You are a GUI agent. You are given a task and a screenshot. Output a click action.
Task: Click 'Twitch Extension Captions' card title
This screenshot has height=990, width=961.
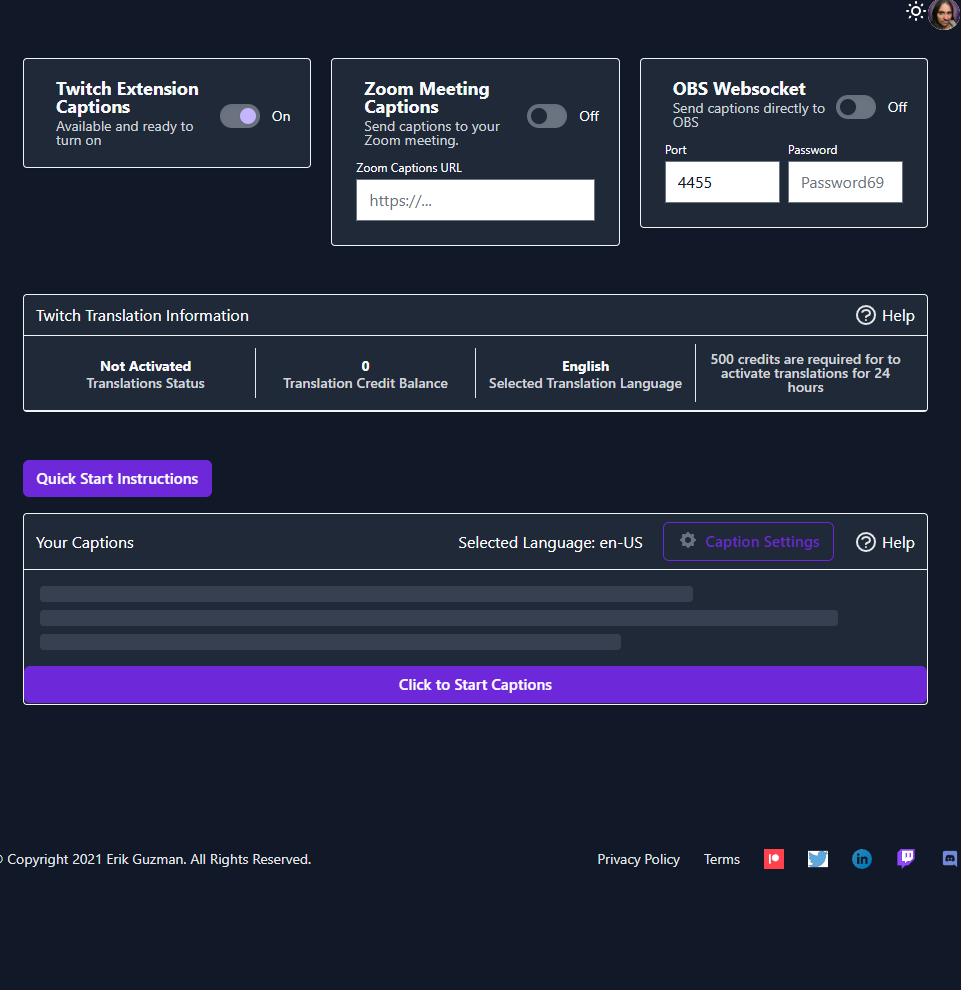[128, 98]
